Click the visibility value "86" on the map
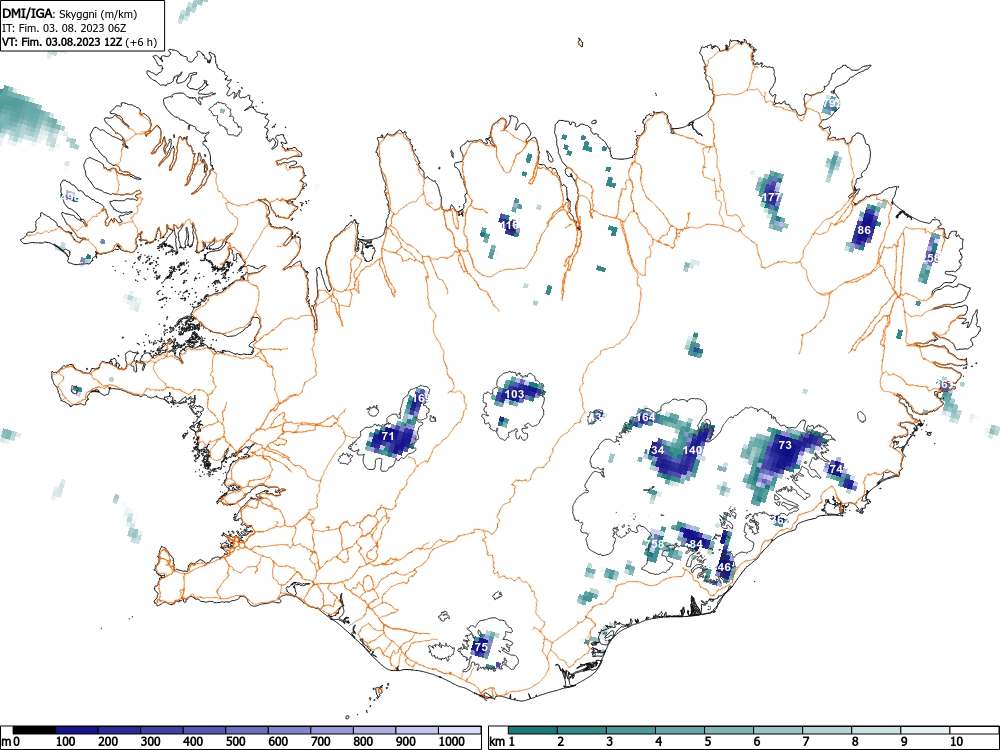This screenshot has width=1000, height=750. [864, 230]
